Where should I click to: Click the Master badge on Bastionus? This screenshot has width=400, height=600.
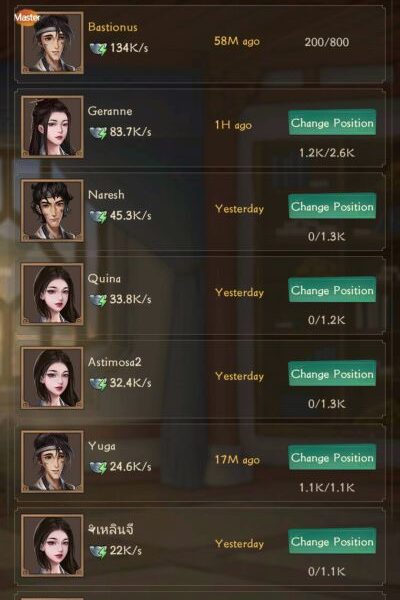point(27,17)
